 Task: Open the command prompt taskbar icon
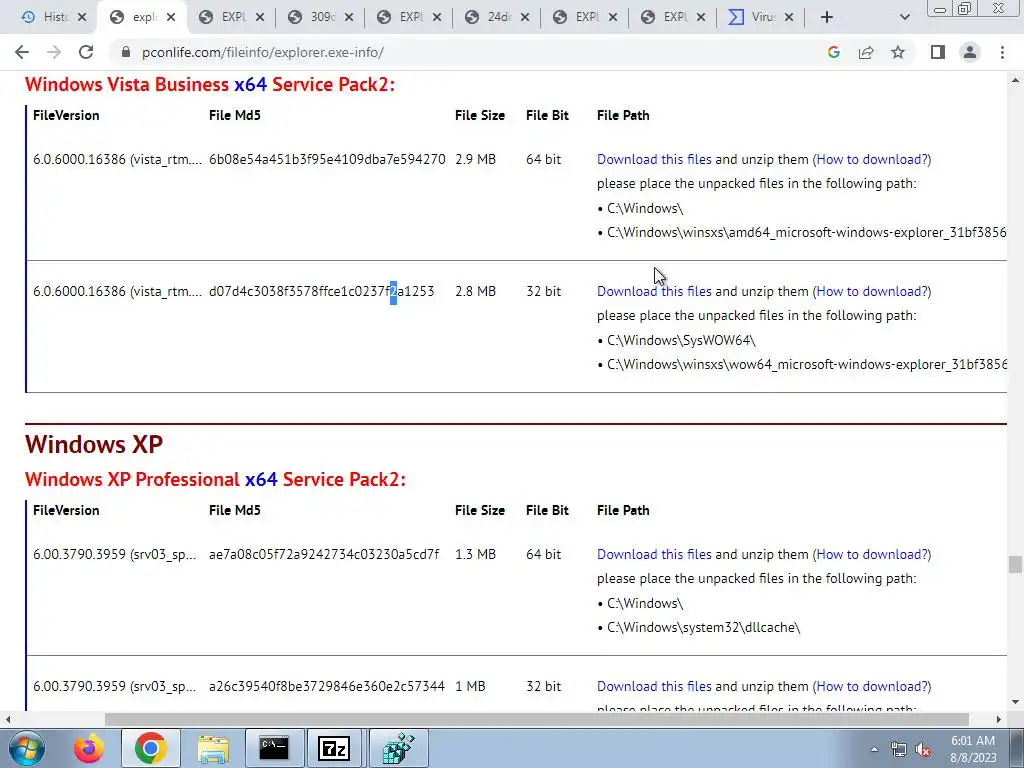[x=274, y=748]
